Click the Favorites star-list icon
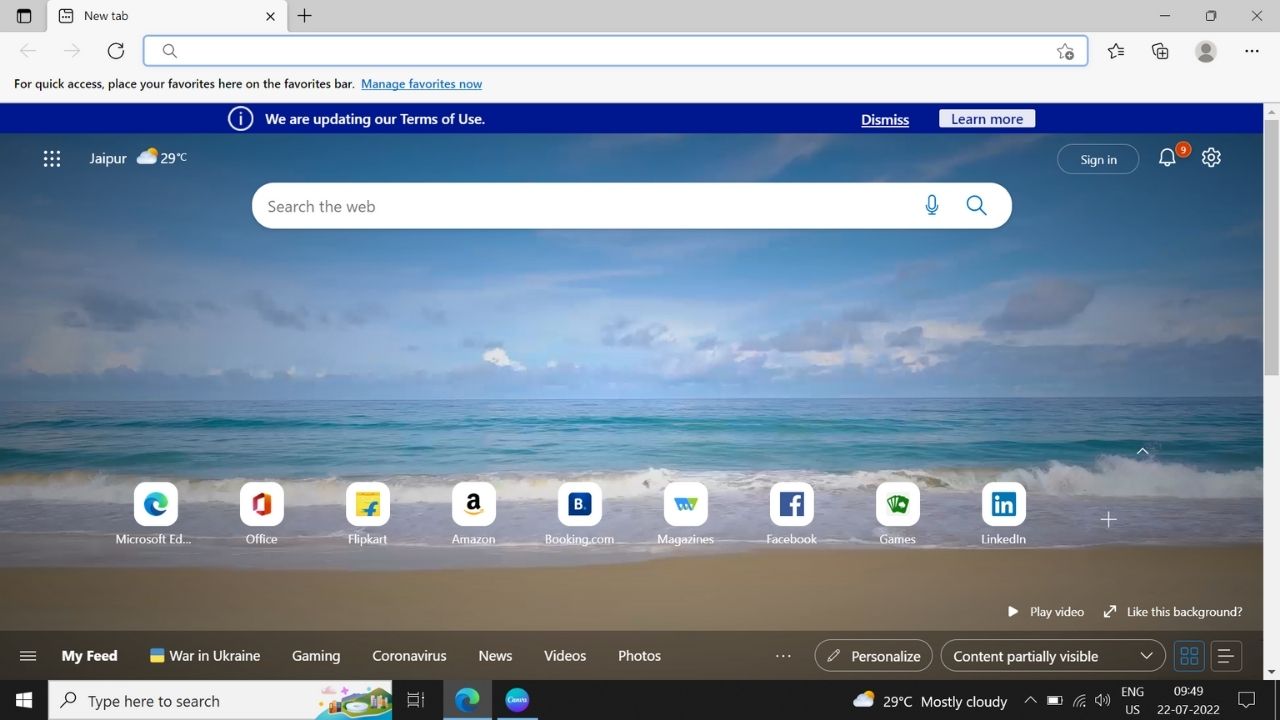 [1116, 51]
